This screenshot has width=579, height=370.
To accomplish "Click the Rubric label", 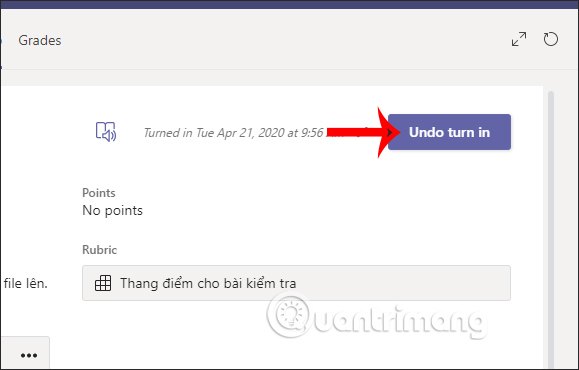I will (x=99, y=250).
